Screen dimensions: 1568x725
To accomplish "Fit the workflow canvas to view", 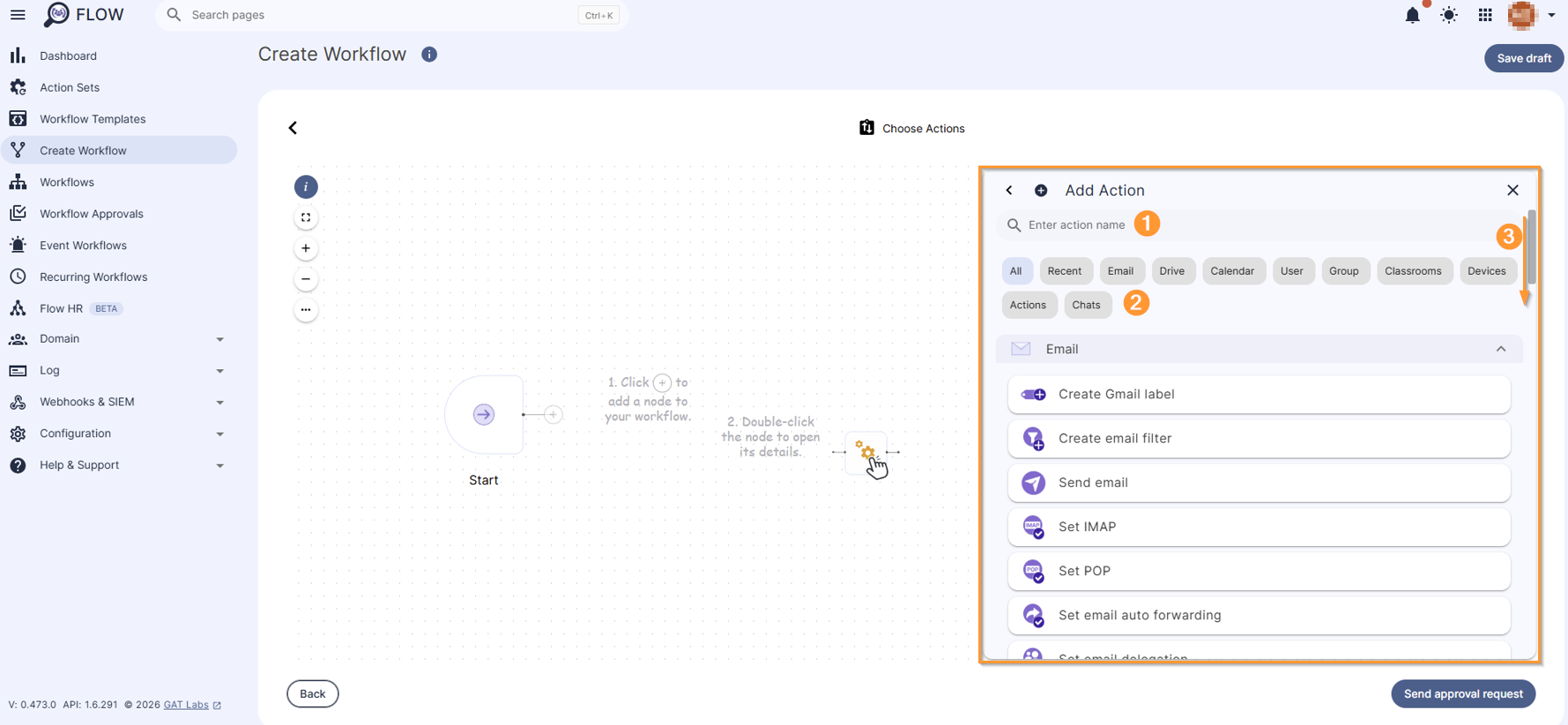I will coord(306,218).
